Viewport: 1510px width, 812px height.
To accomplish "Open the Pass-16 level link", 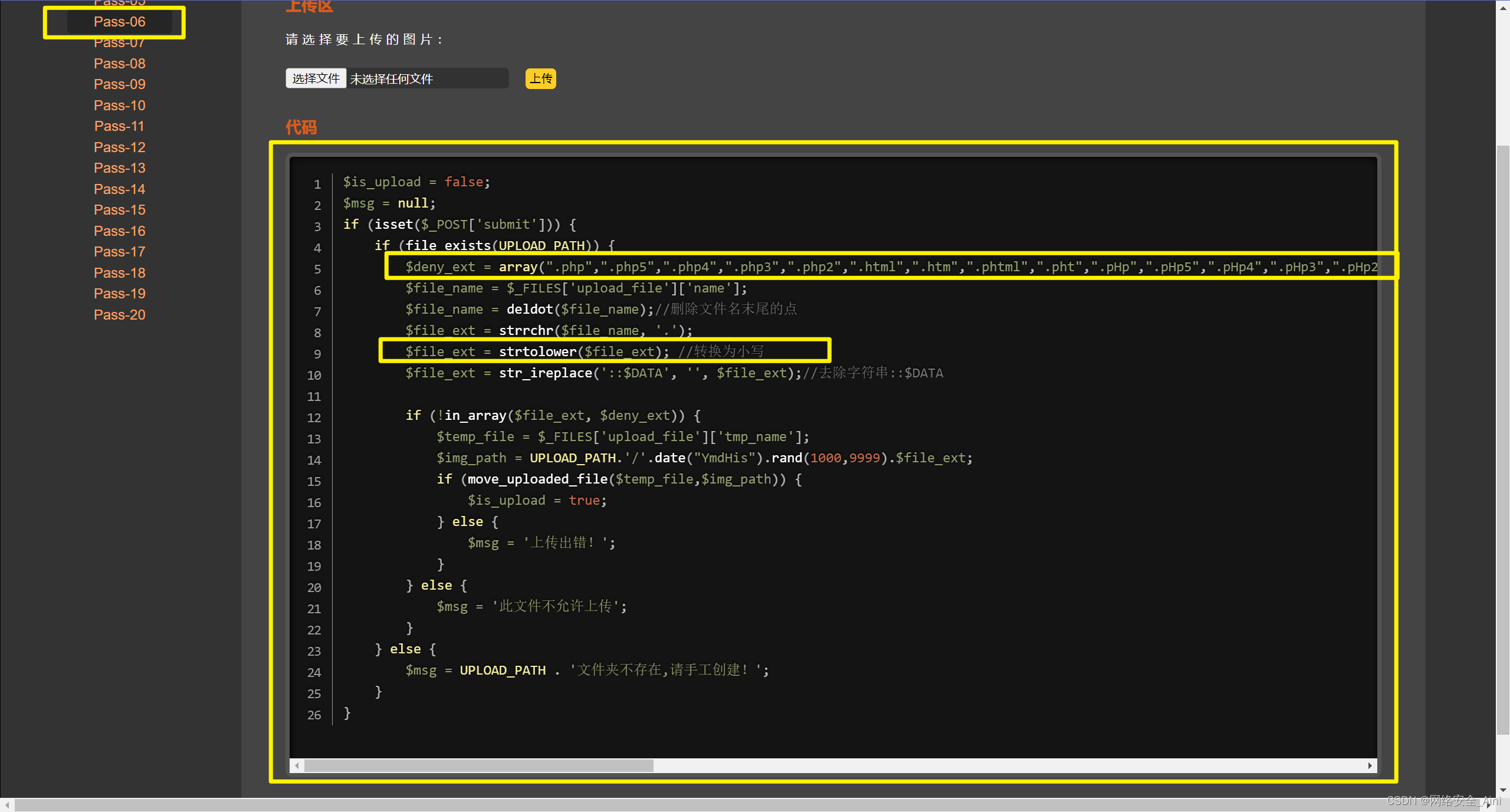I will pyautogui.click(x=119, y=231).
